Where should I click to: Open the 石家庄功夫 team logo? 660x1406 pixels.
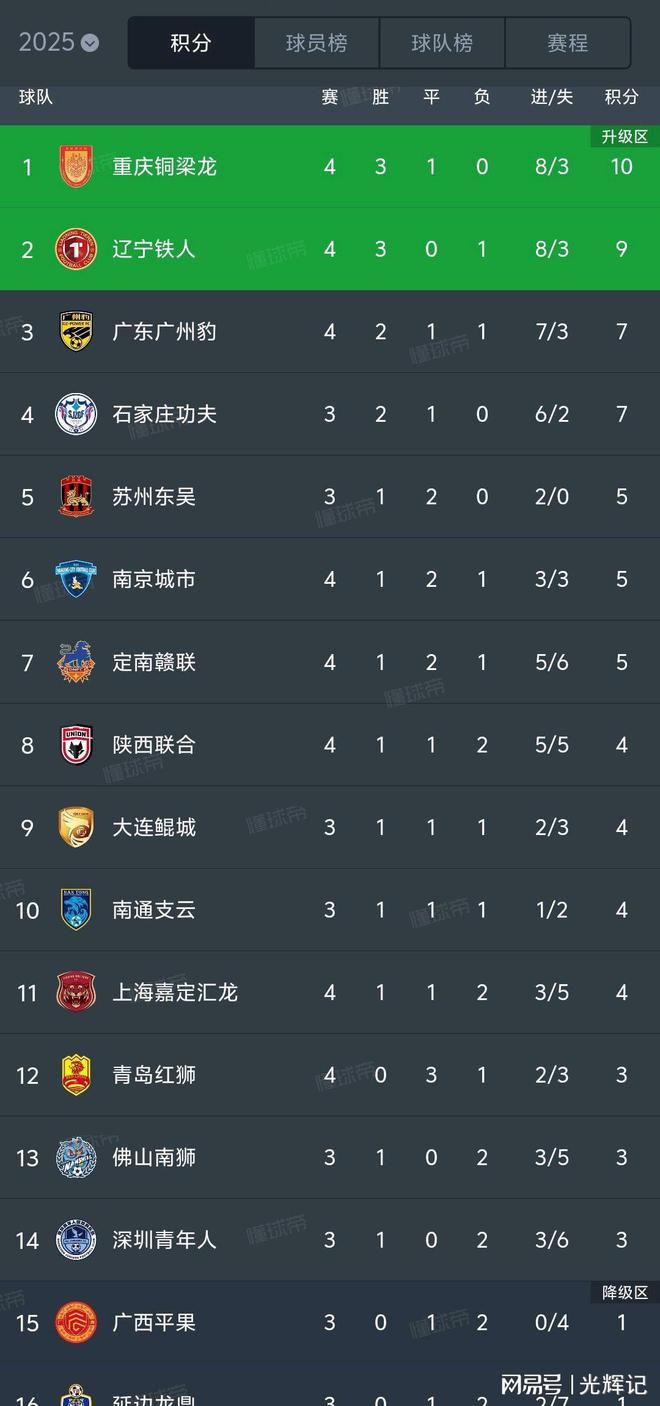76,414
